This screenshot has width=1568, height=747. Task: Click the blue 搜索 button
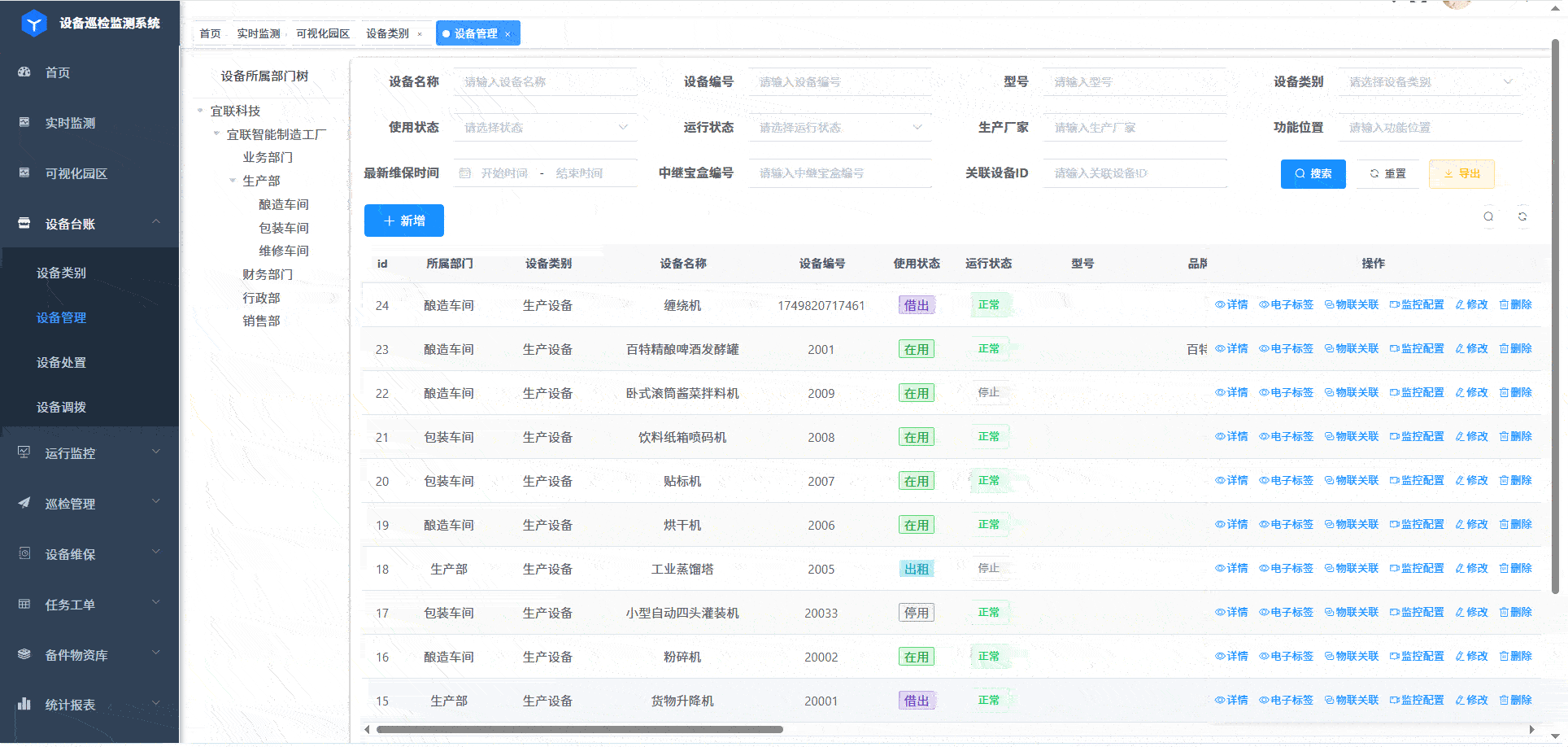point(1313,174)
